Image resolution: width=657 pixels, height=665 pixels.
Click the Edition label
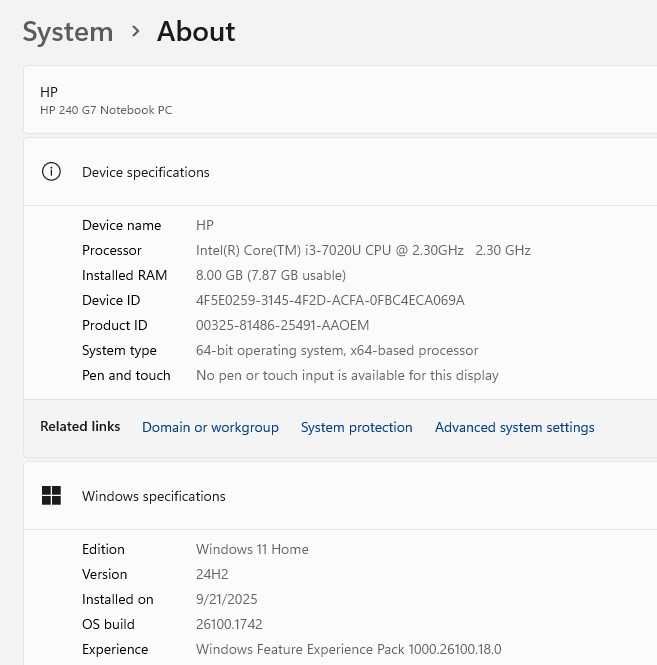pos(103,549)
